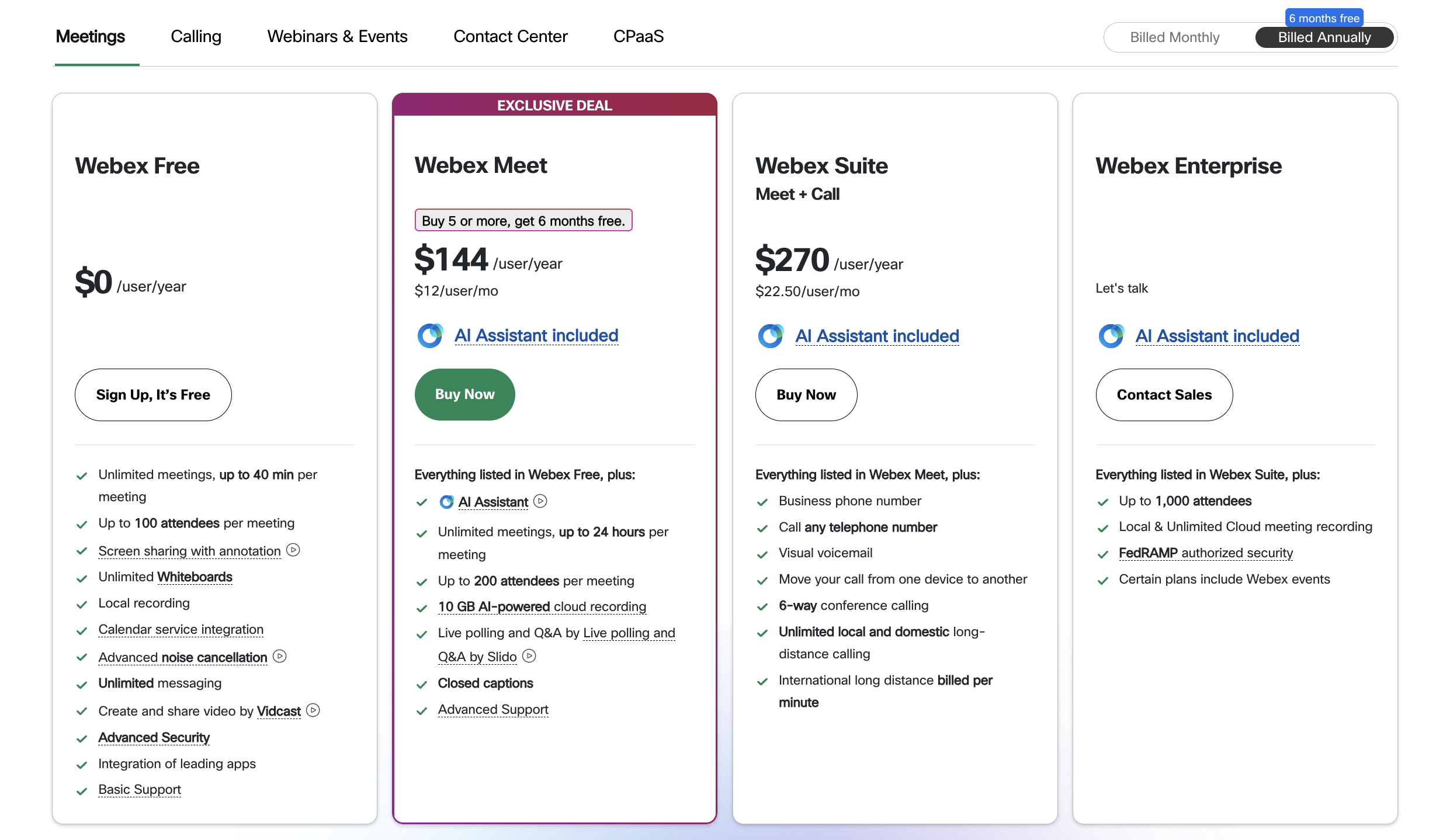
Task: Select the CPaaS tab
Action: point(638,36)
